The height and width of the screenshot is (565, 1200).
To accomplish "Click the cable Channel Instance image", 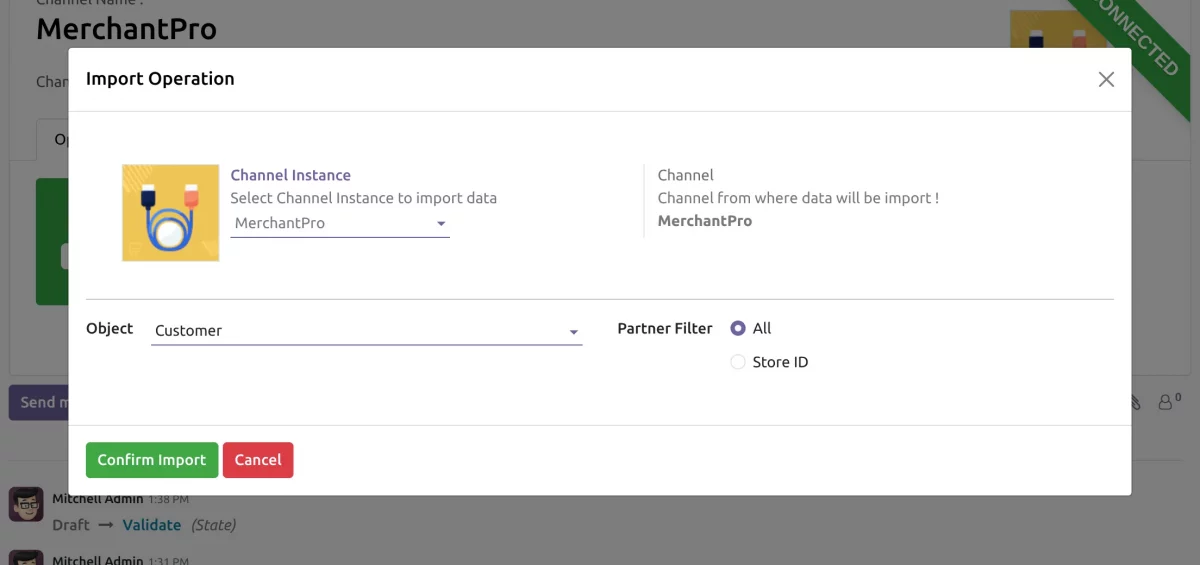I will pos(171,213).
